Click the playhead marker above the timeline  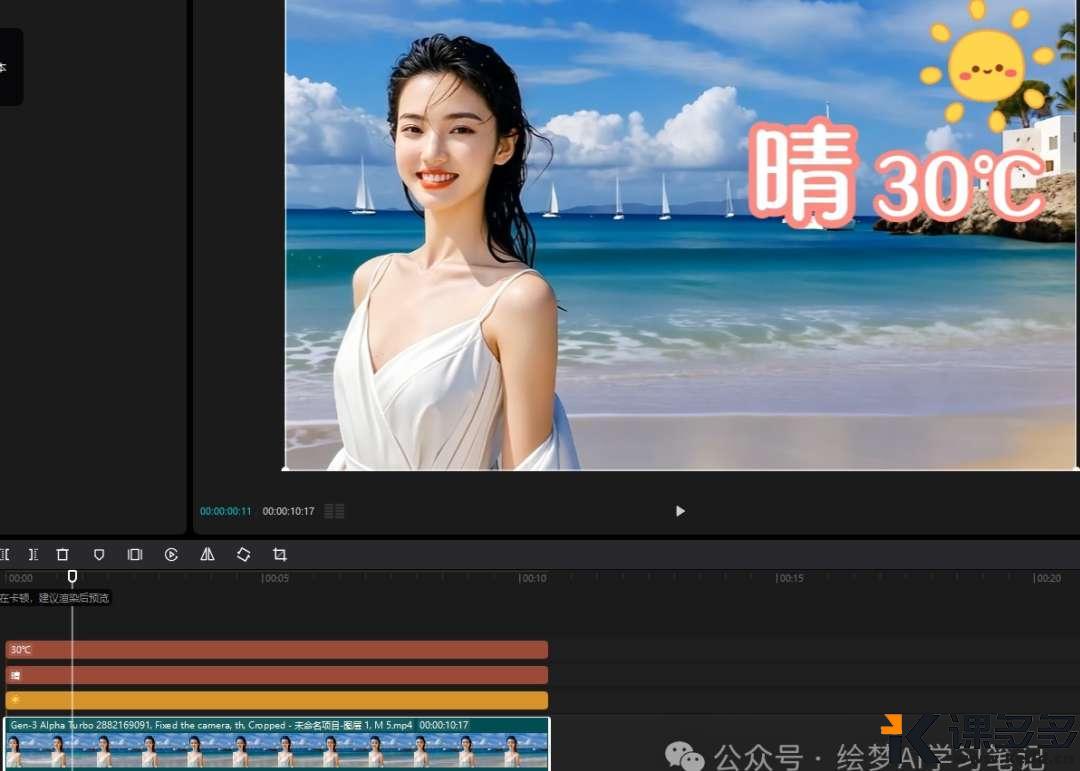click(x=72, y=577)
